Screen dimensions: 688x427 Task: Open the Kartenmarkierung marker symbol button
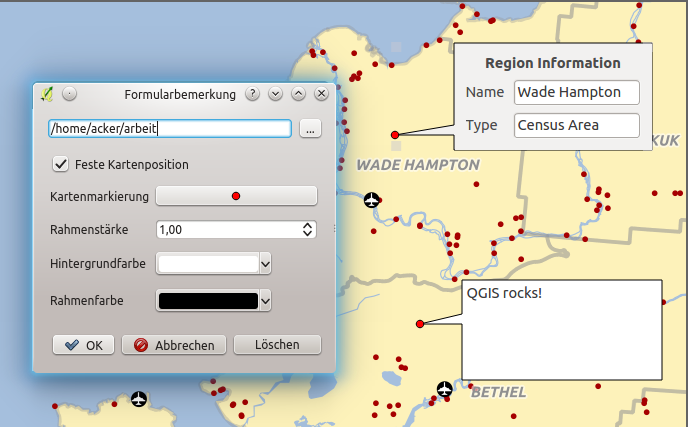[x=236, y=196]
